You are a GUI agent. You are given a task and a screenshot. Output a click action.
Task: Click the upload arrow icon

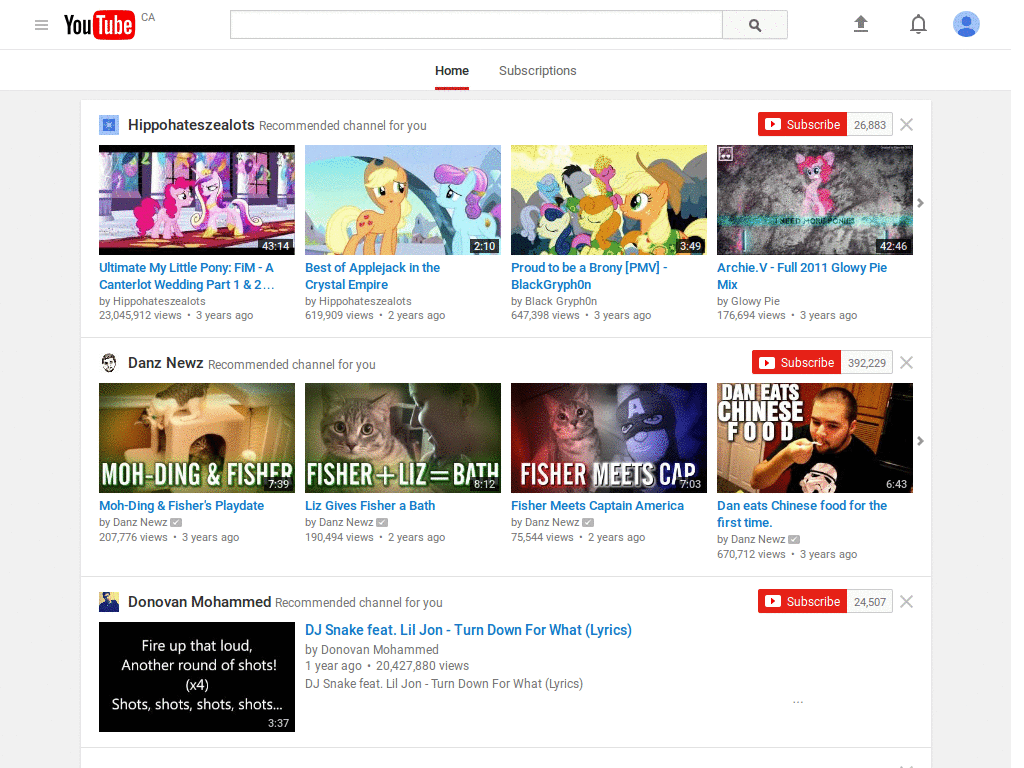point(861,24)
